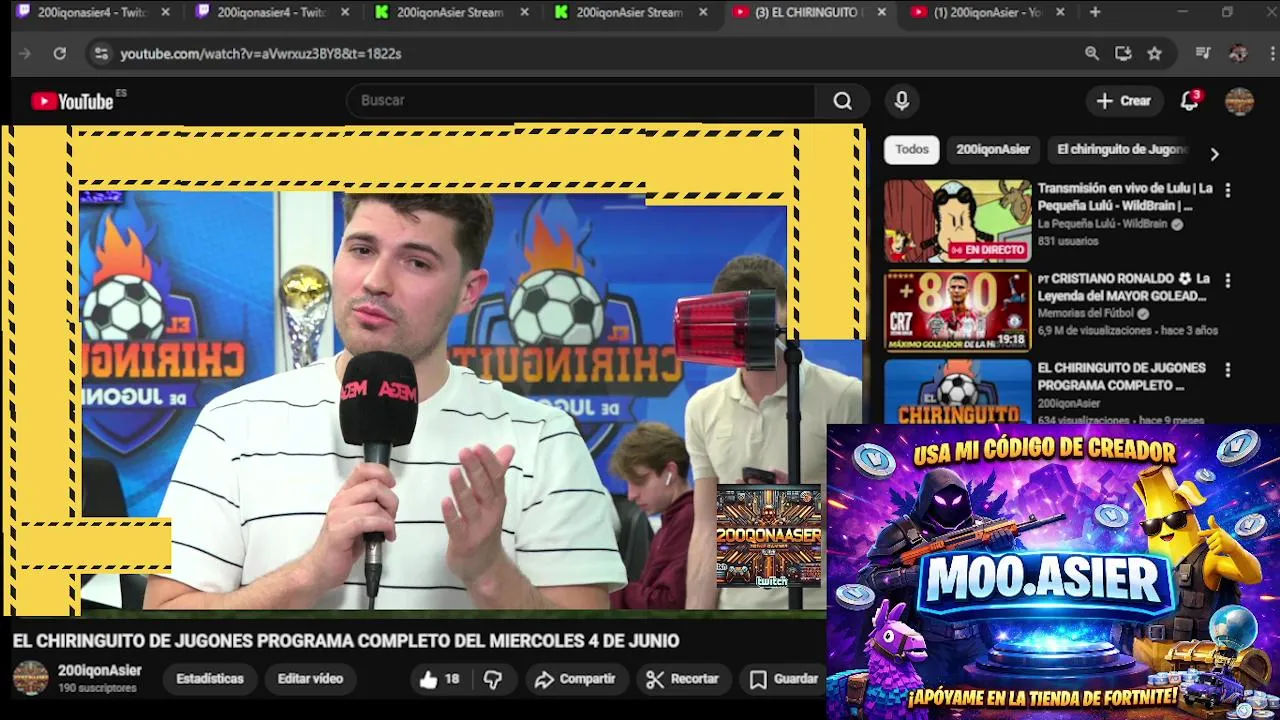Select the 200iqonAsier filter chip
This screenshot has height=720, width=1280.
(993, 150)
